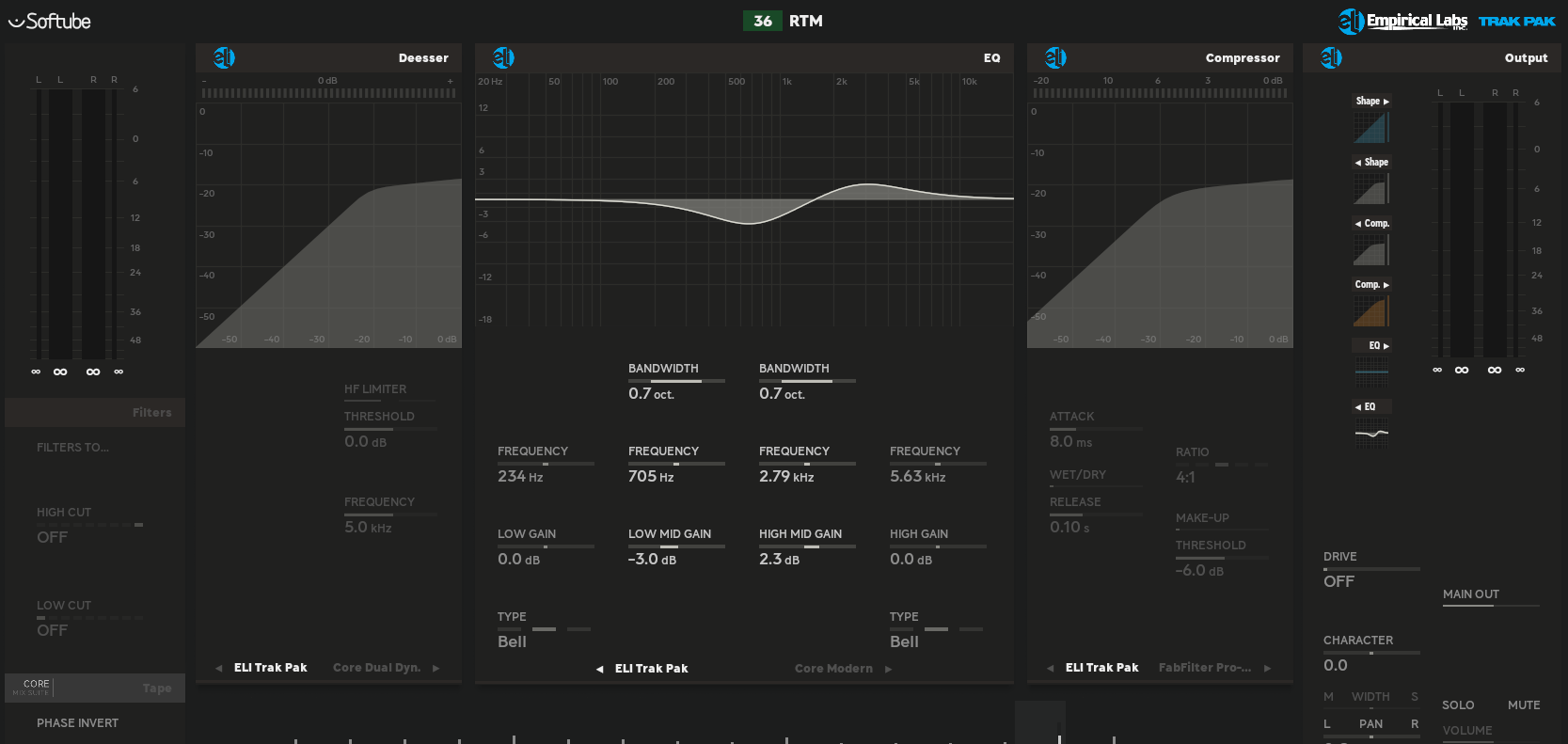Screen dimensions: 1568x744
Task: Click the EQ right-arrow routing label
Action: point(1371,346)
